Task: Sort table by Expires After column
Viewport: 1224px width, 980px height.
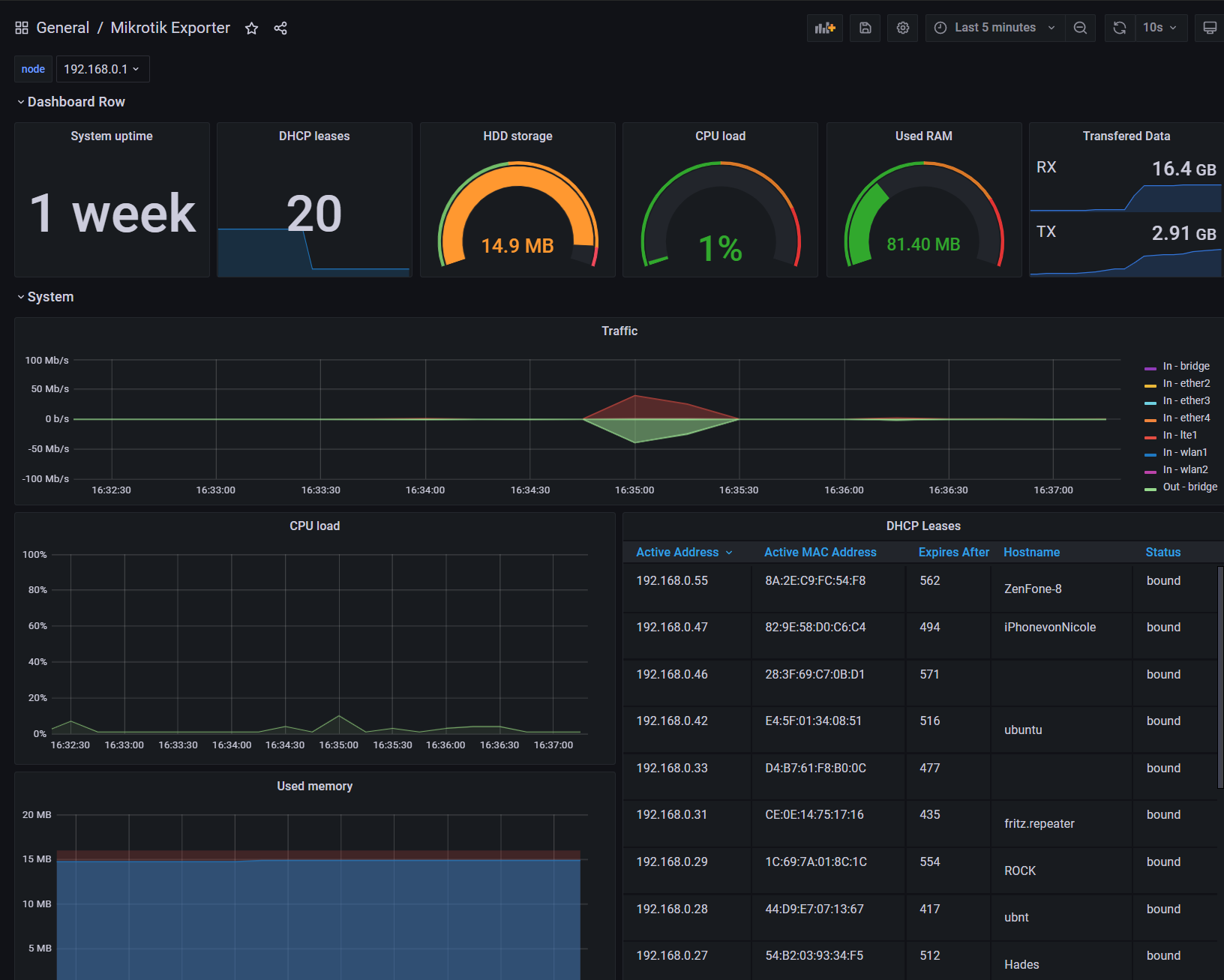Action: (953, 552)
